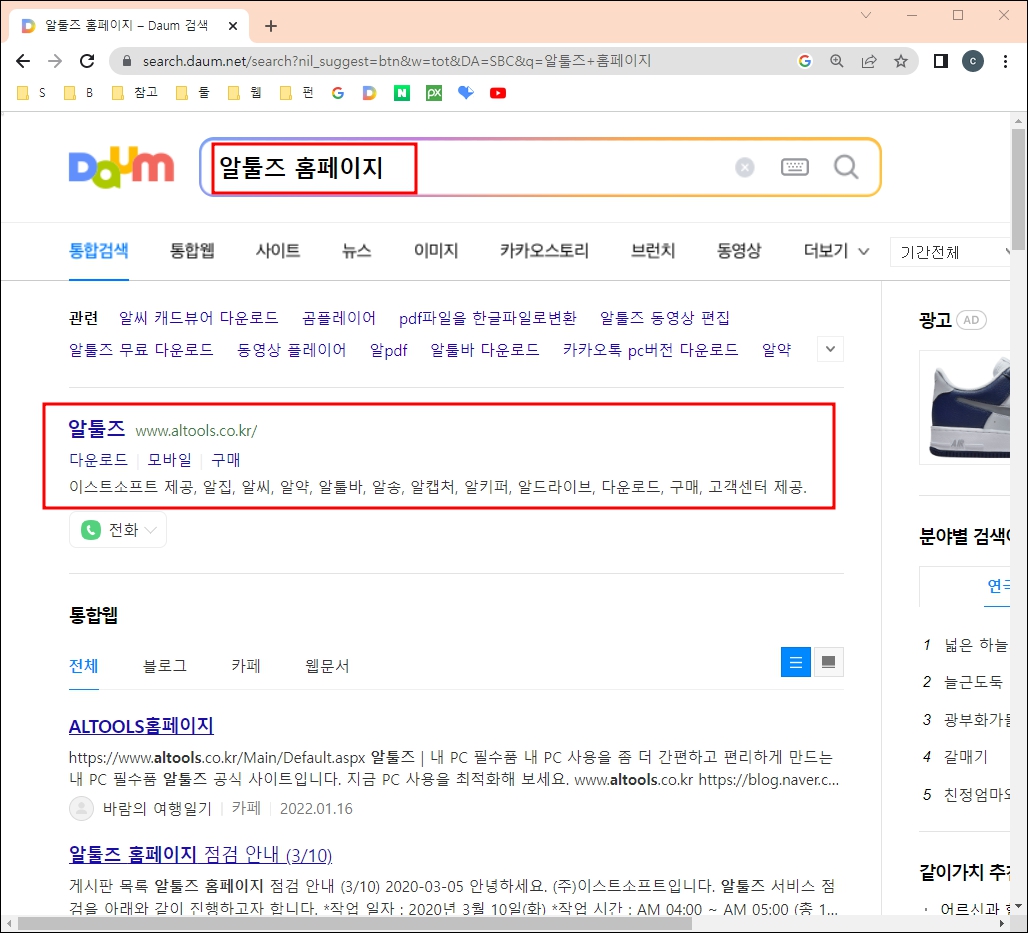
Task: Open the Naver bookmark icon
Action: pos(402,92)
